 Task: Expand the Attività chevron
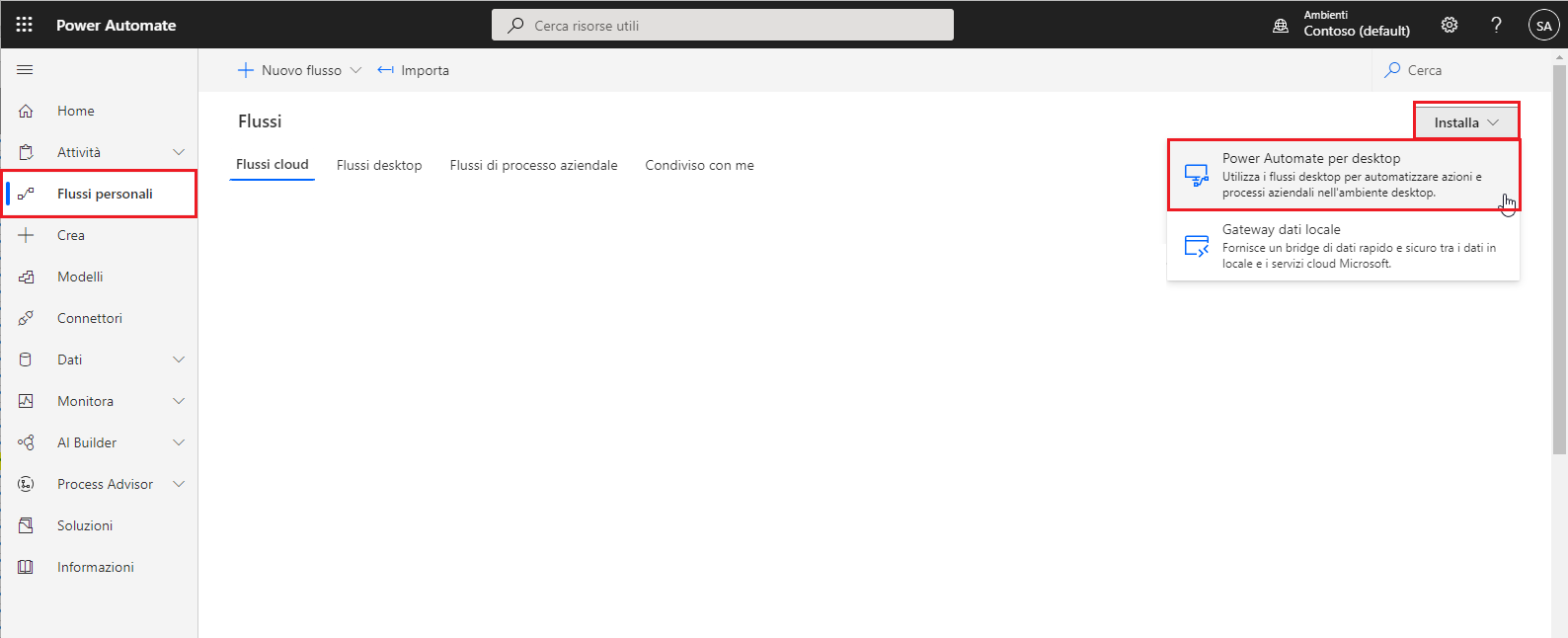(x=179, y=152)
